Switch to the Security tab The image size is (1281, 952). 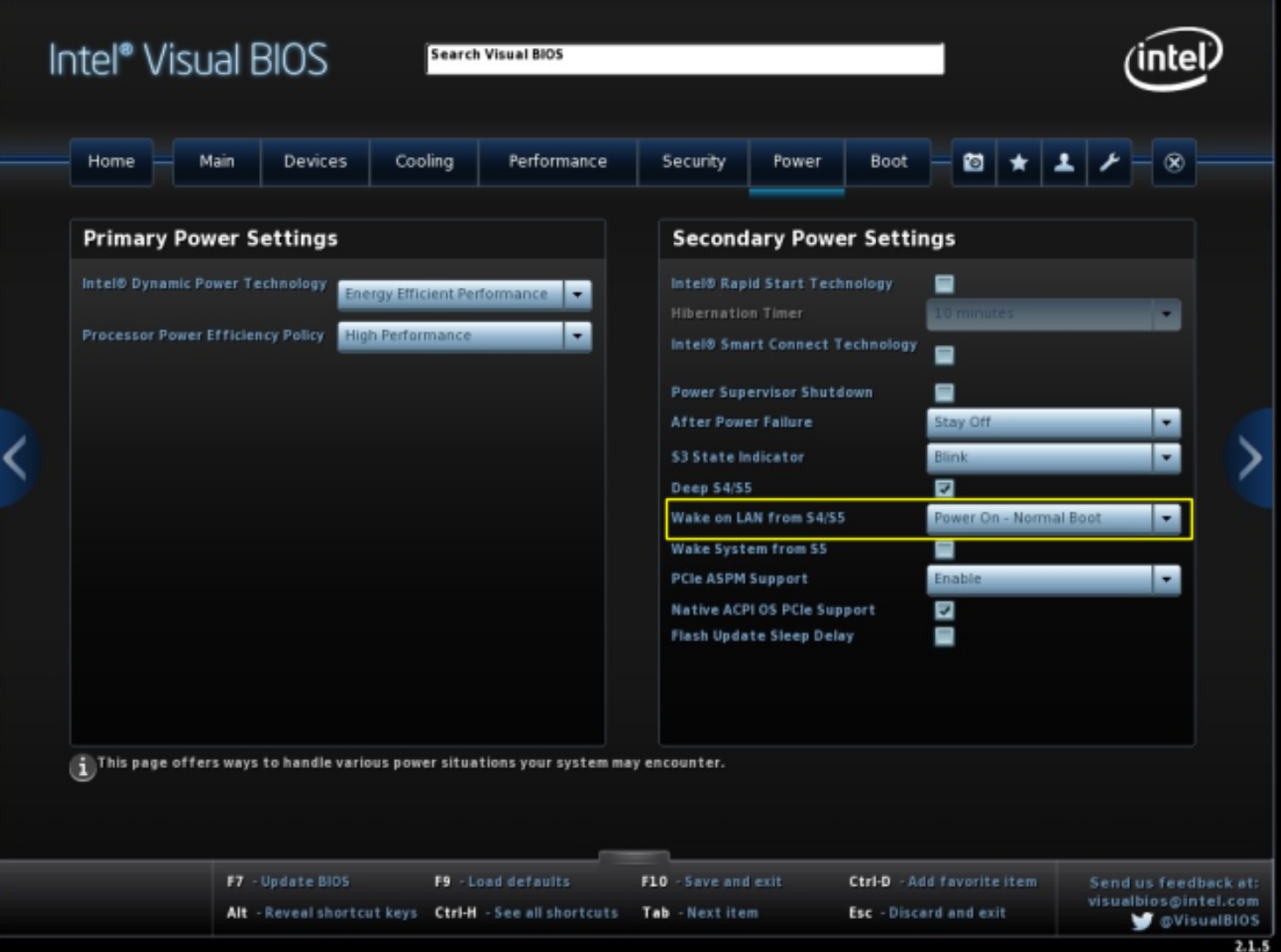[693, 162]
